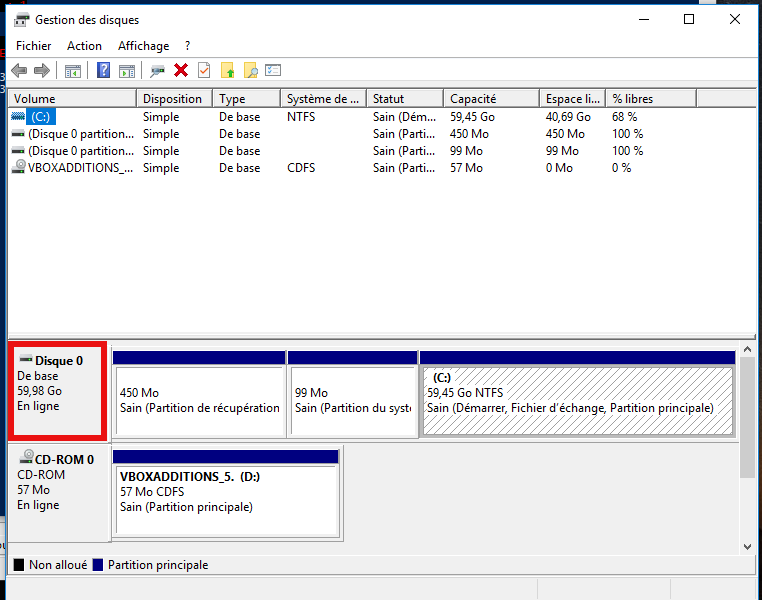
Task: Select the (C:) 59,45 Go NTFS partition block
Action: 577,400
